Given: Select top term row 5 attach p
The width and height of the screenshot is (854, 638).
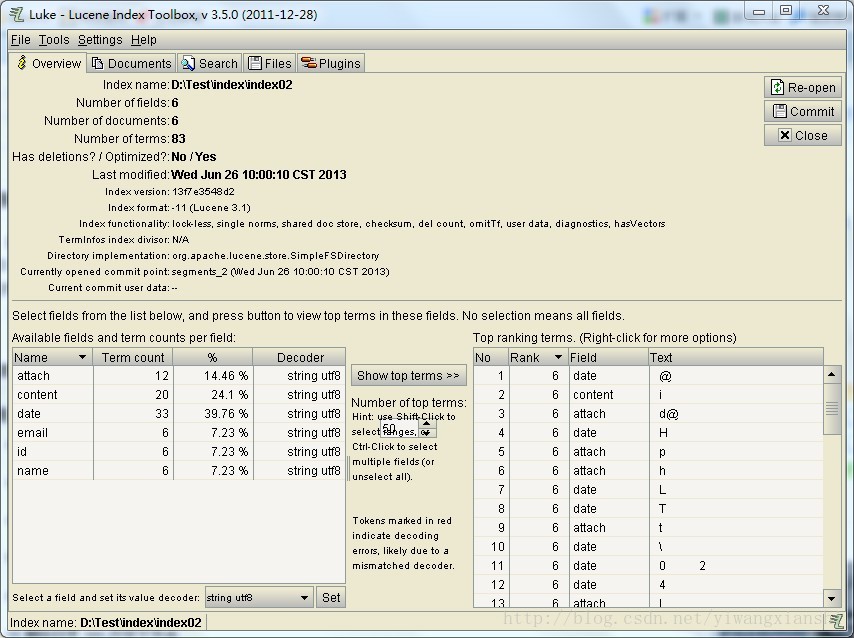Looking at the screenshot, I should 648,452.
